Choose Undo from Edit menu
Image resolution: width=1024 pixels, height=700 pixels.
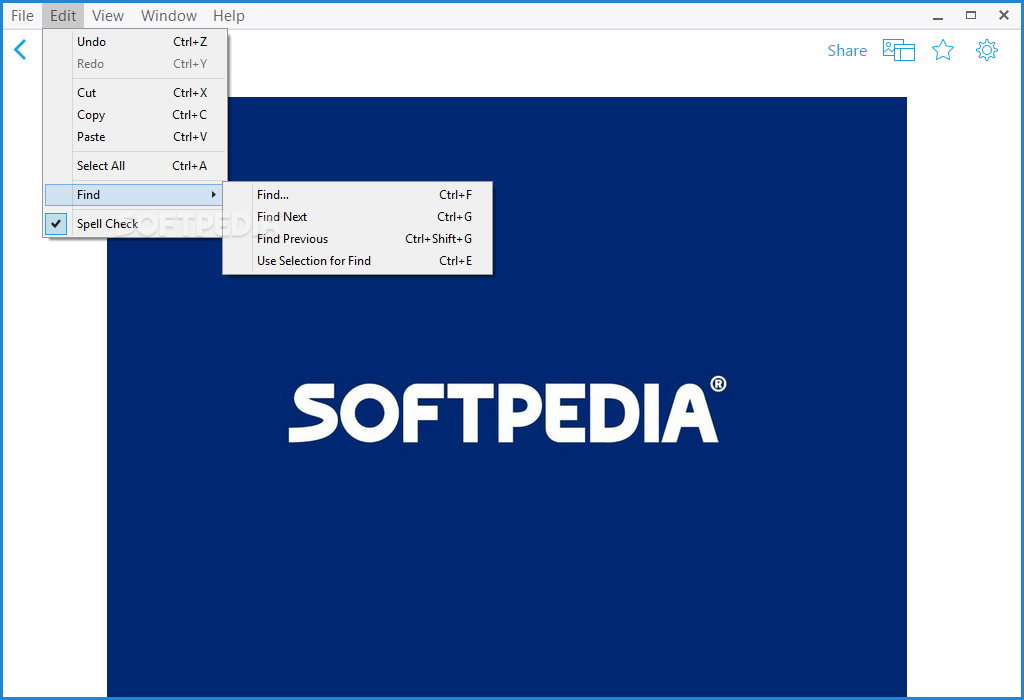(136, 42)
